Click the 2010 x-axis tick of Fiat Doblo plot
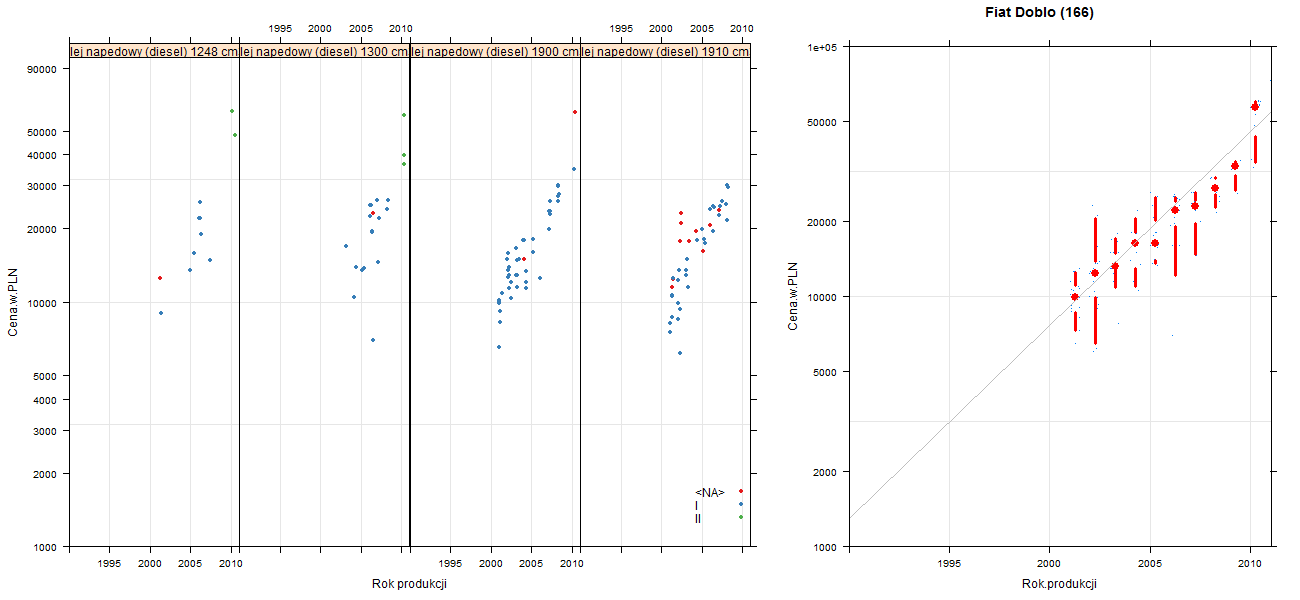The height and width of the screenshot is (600, 1300). 1250,564
